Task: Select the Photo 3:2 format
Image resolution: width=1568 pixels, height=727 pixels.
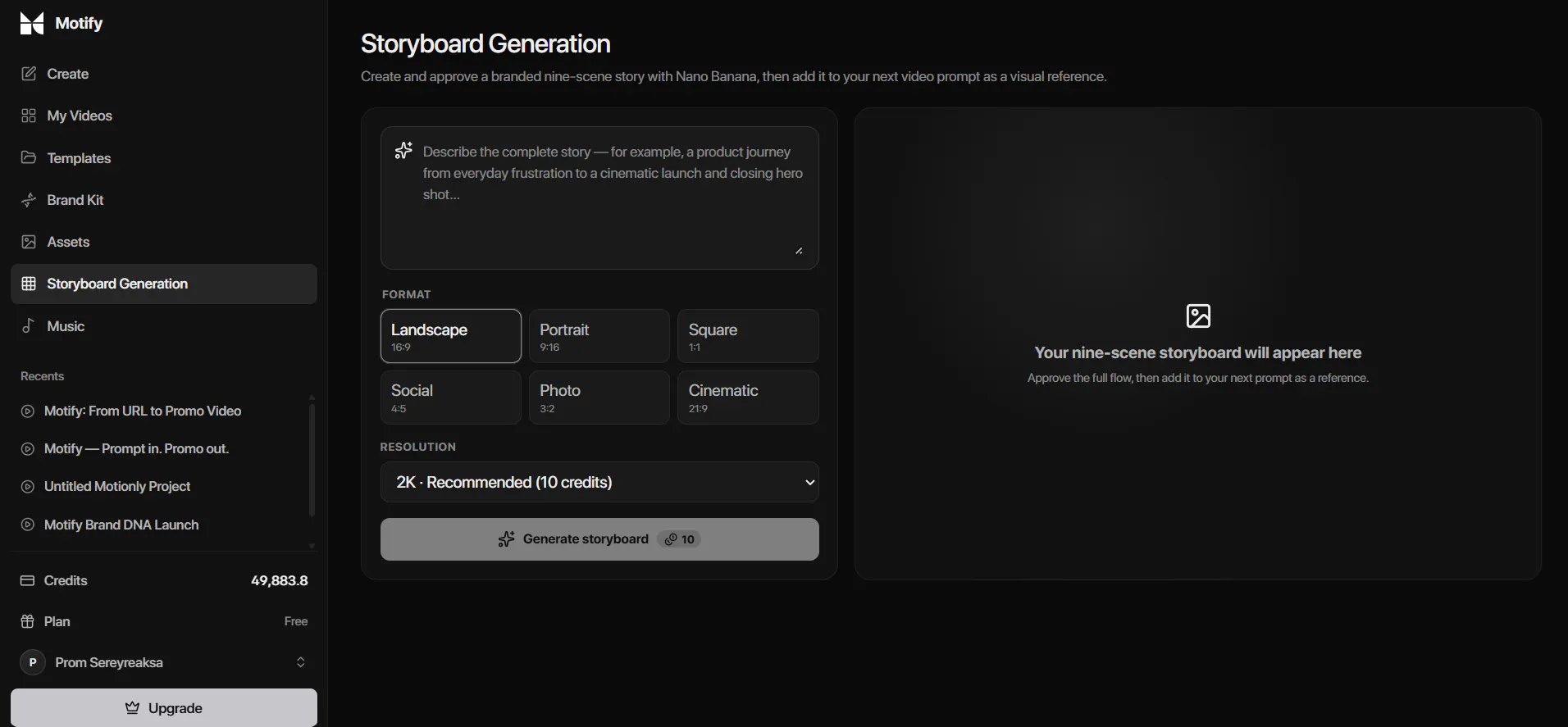Action: (x=599, y=398)
